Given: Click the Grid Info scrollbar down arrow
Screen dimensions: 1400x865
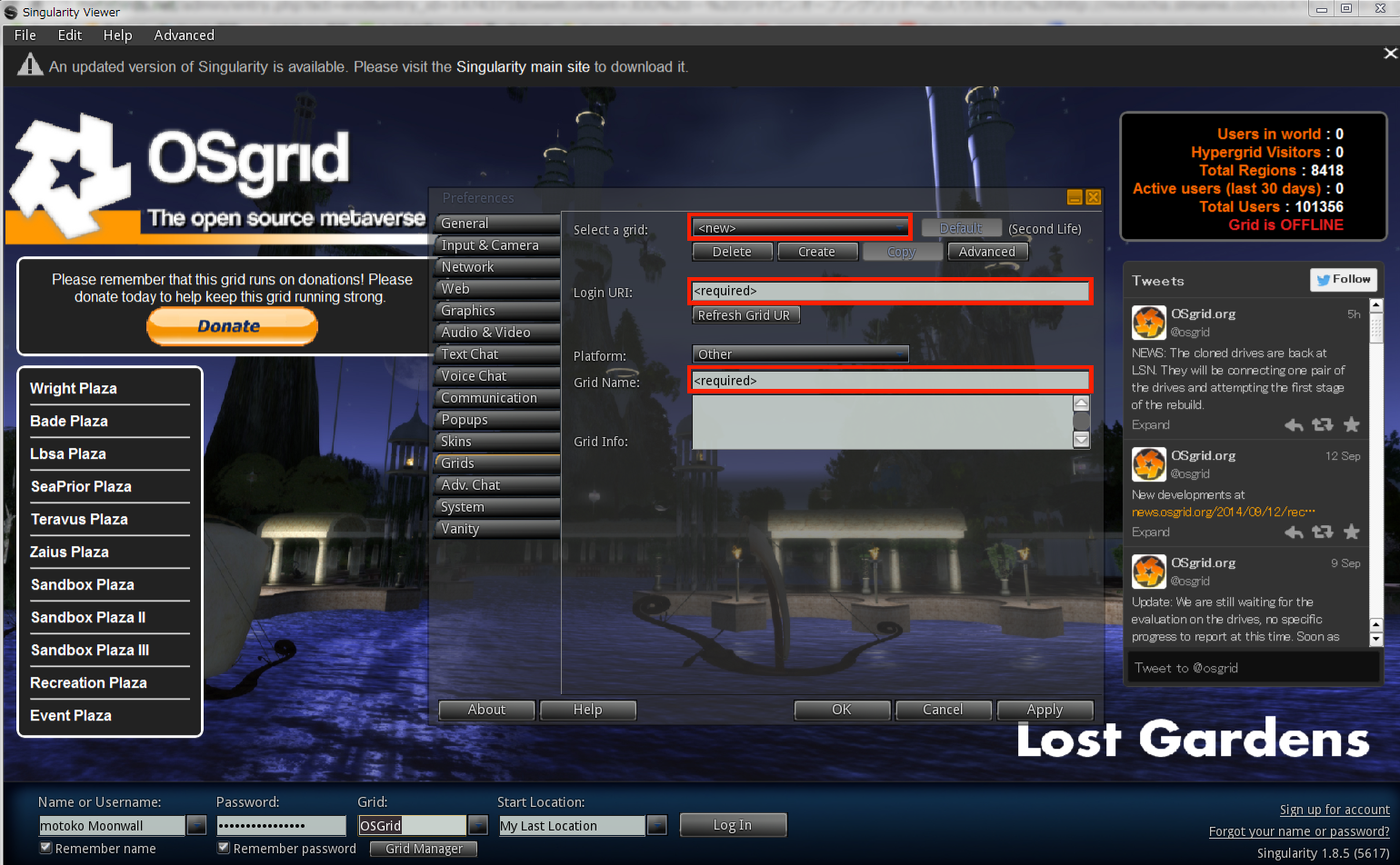Looking at the screenshot, I should pyautogui.click(x=1081, y=440).
